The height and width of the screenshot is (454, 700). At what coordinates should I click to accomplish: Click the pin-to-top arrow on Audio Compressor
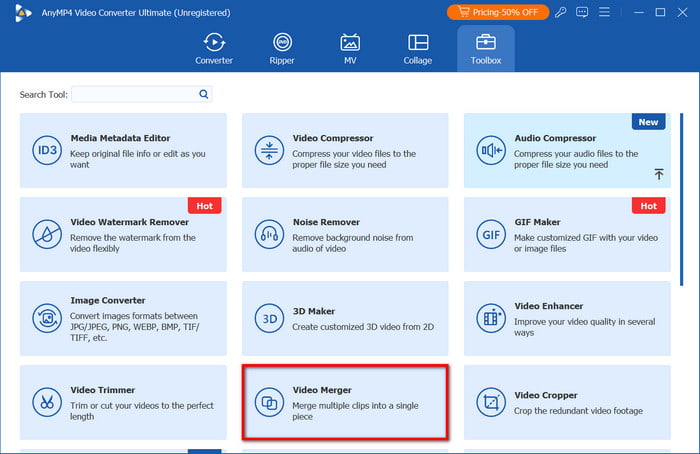659,174
